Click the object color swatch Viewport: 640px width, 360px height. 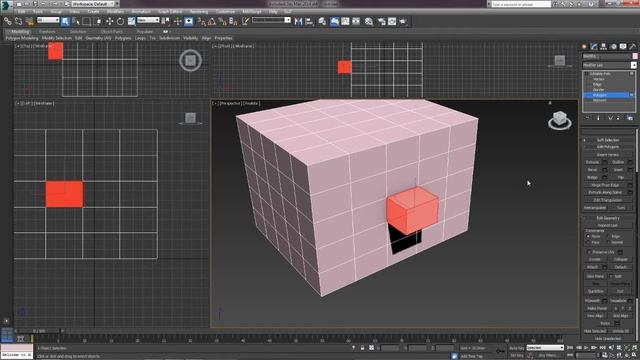635,56
